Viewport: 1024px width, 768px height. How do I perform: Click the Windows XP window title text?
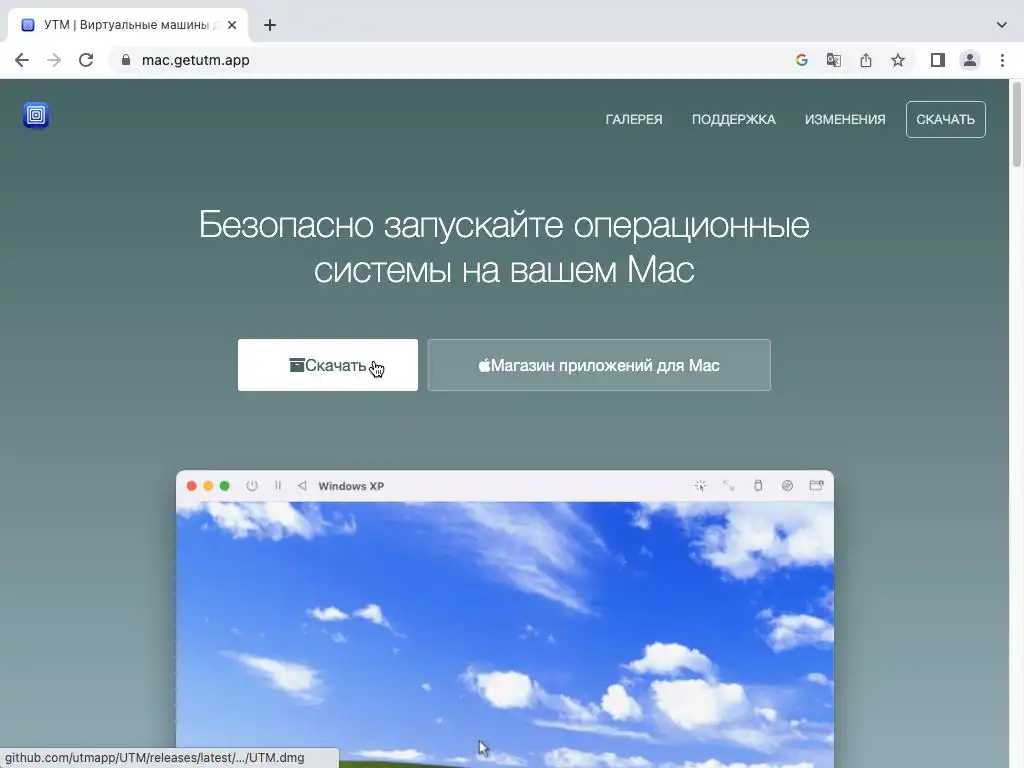click(x=351, y=486)
